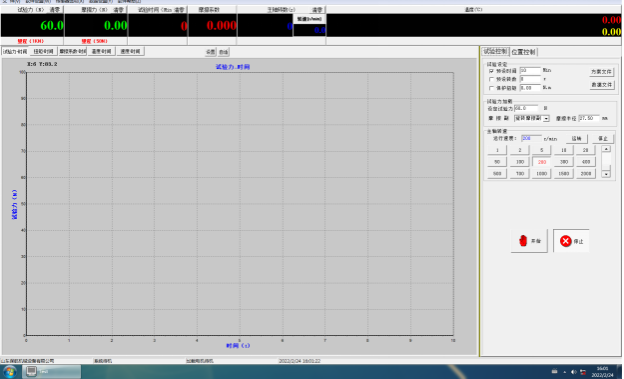Click the red X stop button
The image size is (624, 379).
571,241
